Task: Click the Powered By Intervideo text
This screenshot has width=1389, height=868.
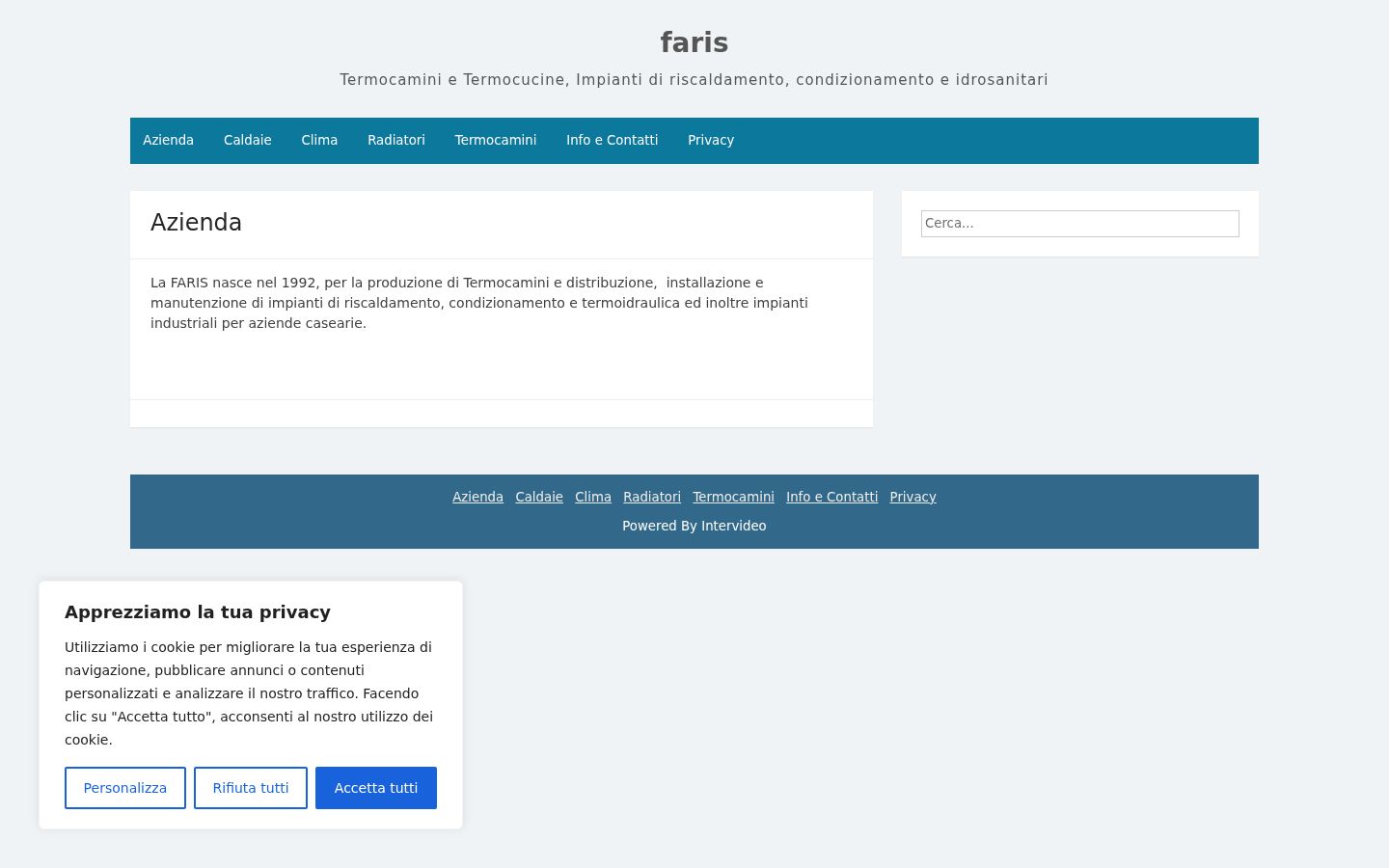Action: click(x=694, y=526)
